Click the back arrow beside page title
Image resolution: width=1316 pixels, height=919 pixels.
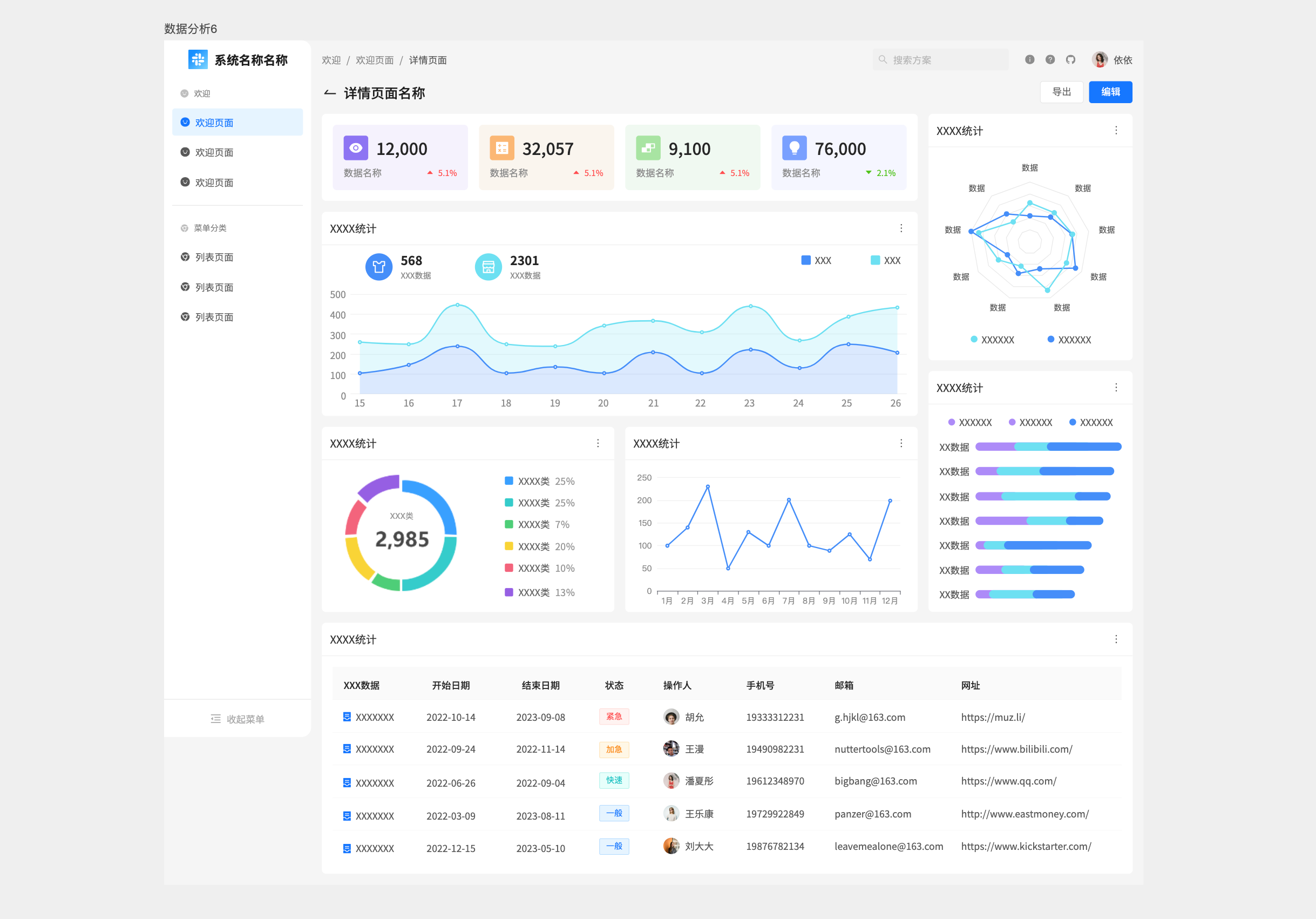coord(330,93)
